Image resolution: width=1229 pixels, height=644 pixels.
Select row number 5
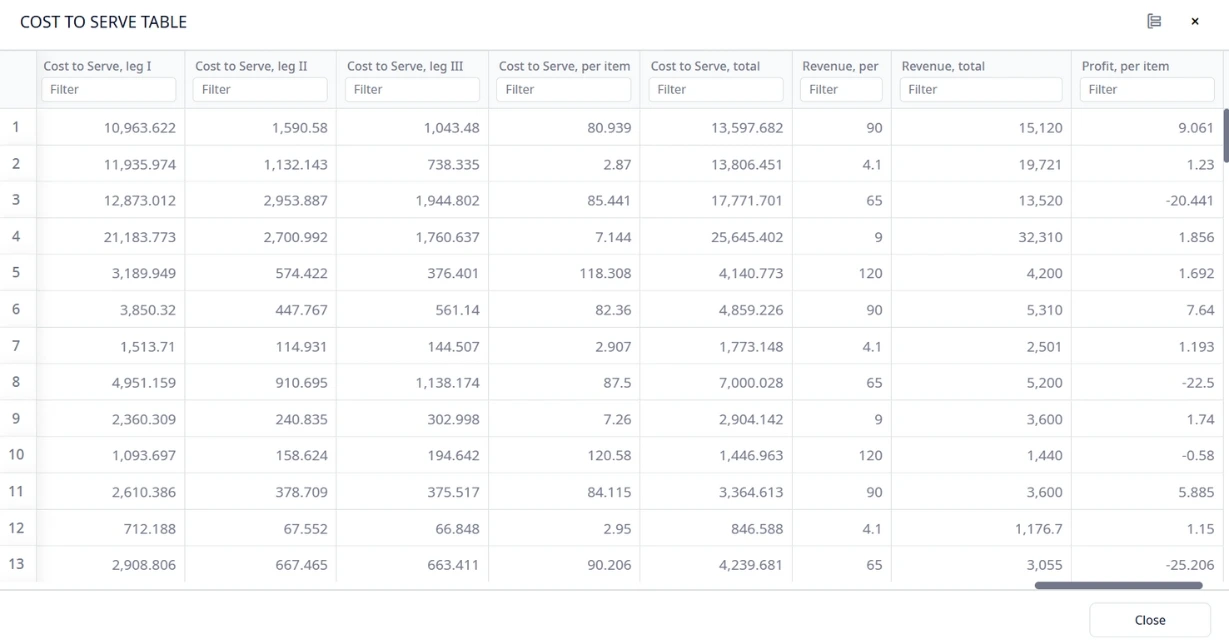(16, 272)
